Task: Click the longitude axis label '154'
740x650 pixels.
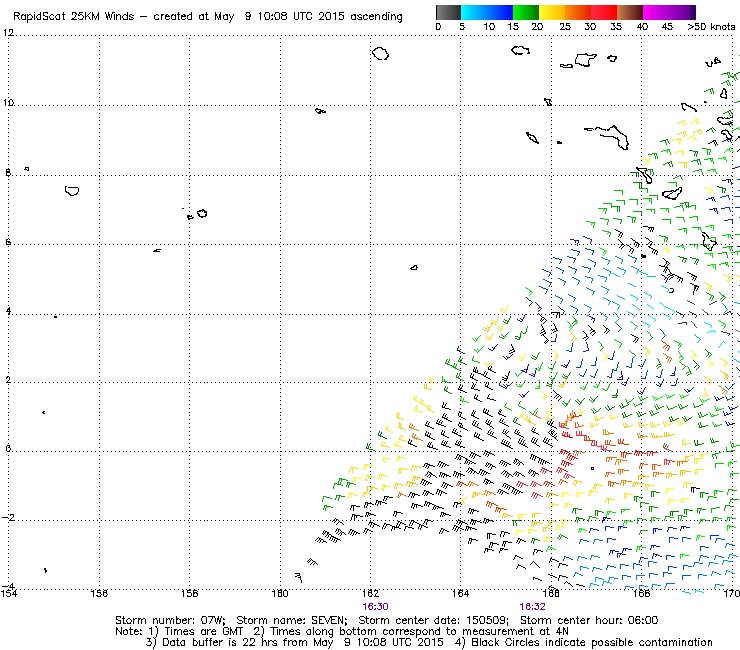Action: [9, 593]
